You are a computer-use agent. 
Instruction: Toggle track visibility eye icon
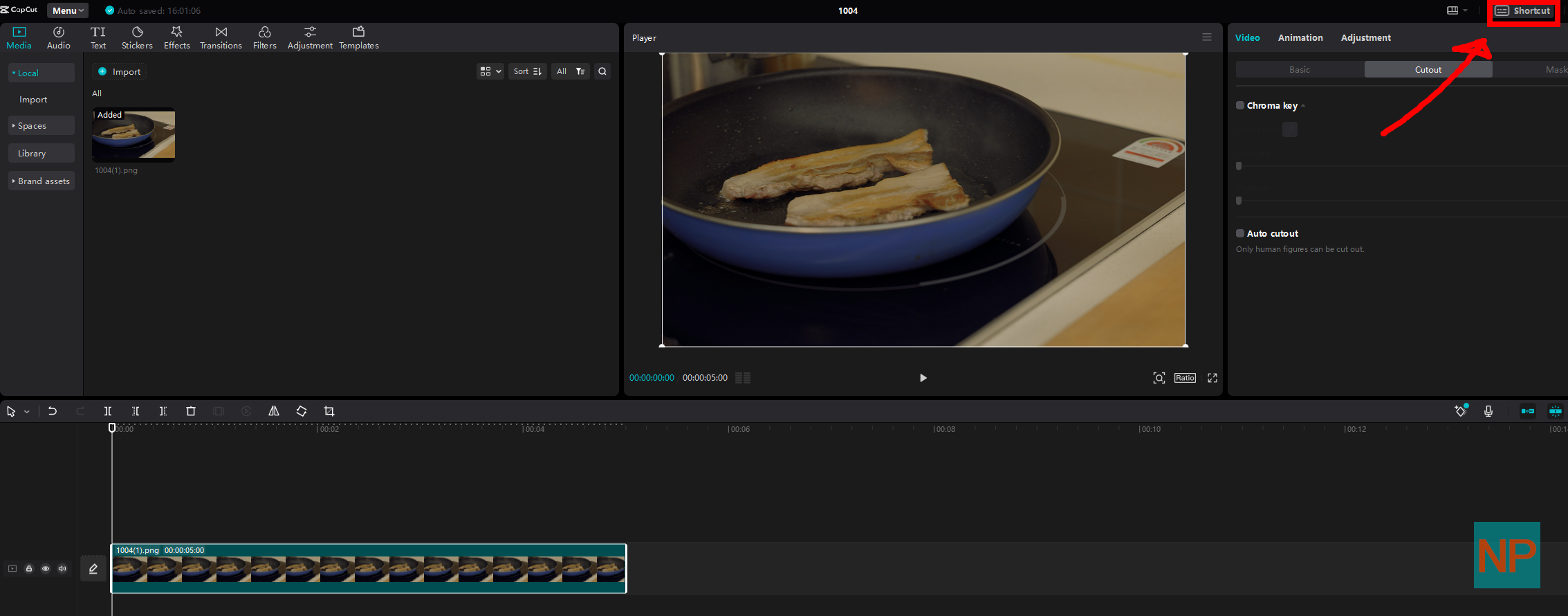pyautogui.click(x=46, y=569)
